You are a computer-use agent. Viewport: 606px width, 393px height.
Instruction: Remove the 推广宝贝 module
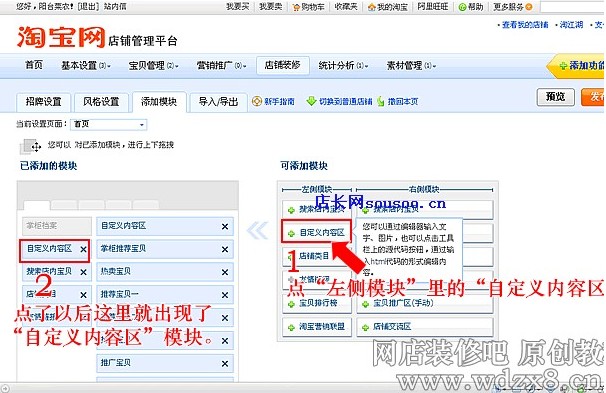pyautogui.click(x=225, y=364)
